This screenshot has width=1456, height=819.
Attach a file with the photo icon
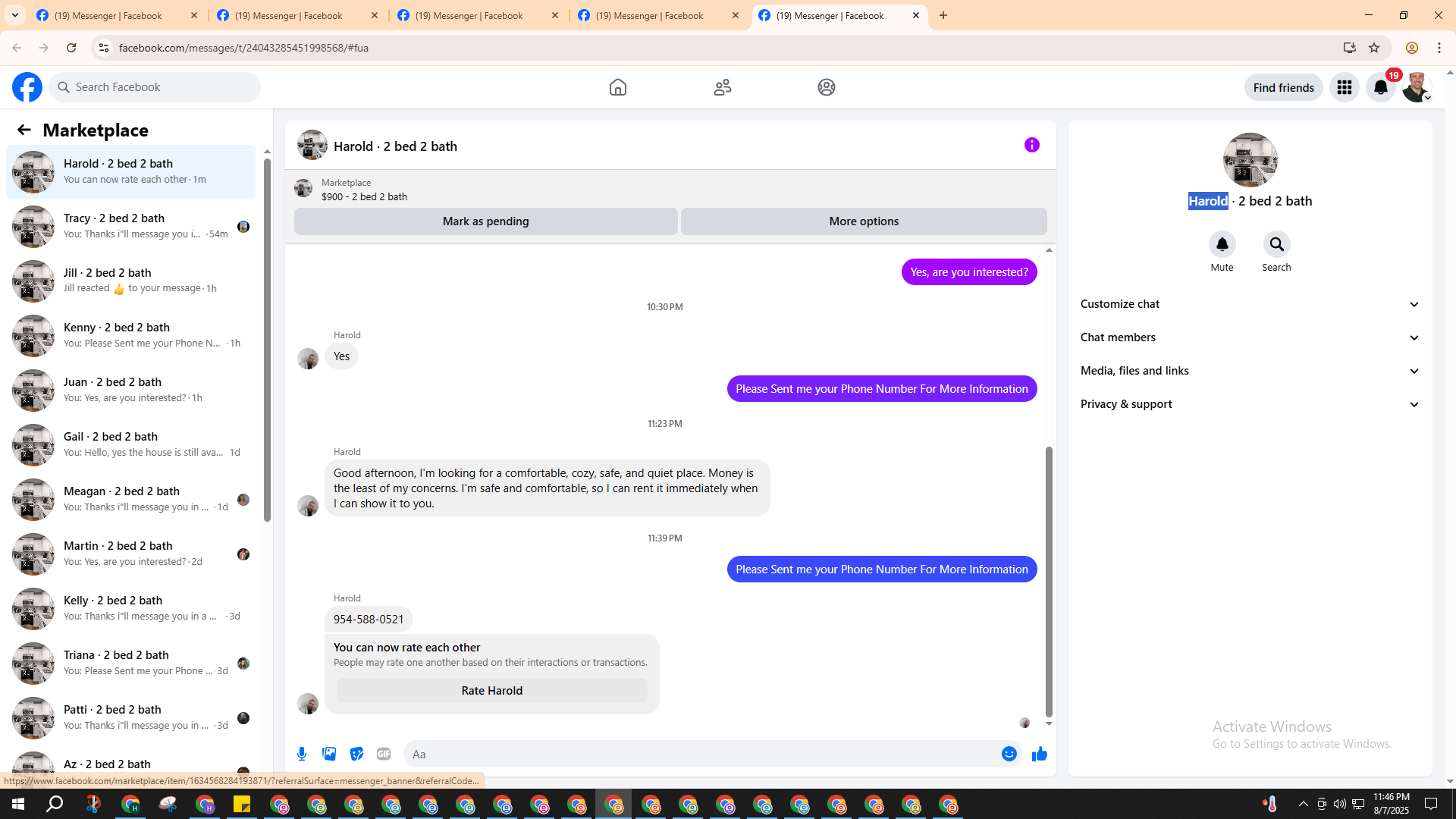coord(329,754)
